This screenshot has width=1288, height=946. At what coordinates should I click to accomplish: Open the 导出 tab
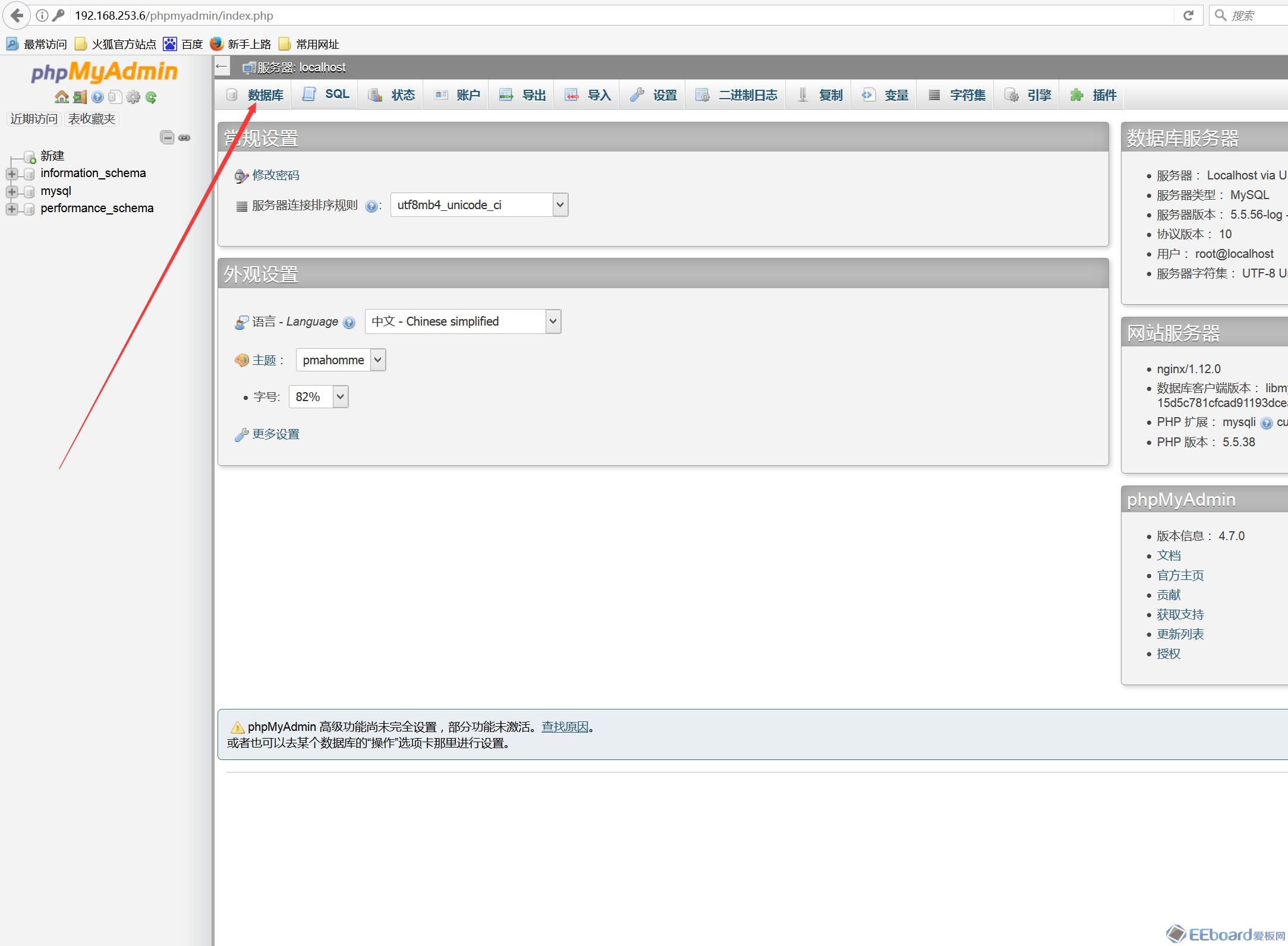pos(522,95)
